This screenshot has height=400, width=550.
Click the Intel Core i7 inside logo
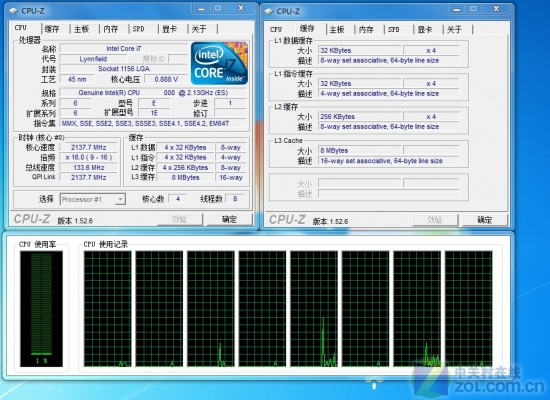(x=219, y=63)
